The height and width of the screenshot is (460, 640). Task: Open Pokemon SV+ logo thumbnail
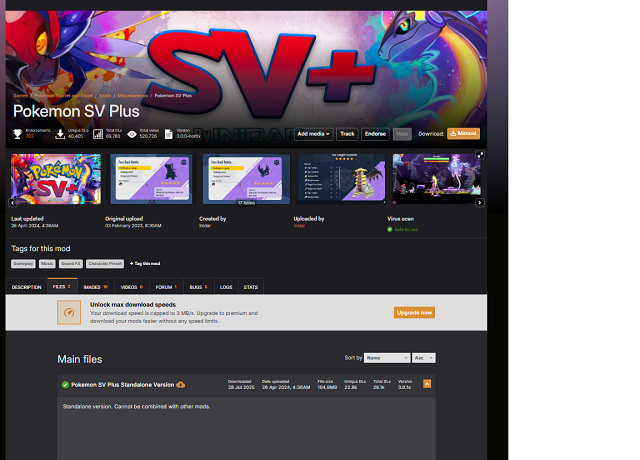pyautogui.click(x=56, y=179)
